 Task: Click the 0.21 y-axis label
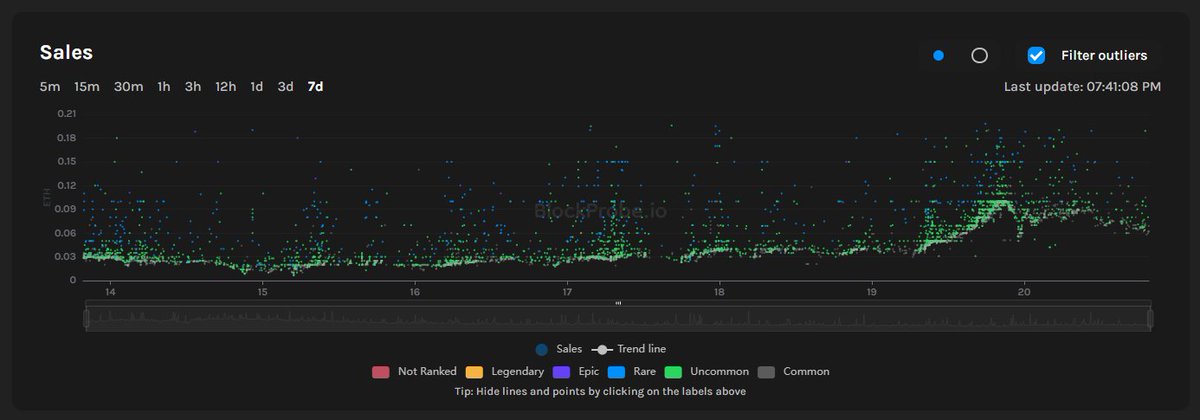pyautogui.click(x=66, y=113)
